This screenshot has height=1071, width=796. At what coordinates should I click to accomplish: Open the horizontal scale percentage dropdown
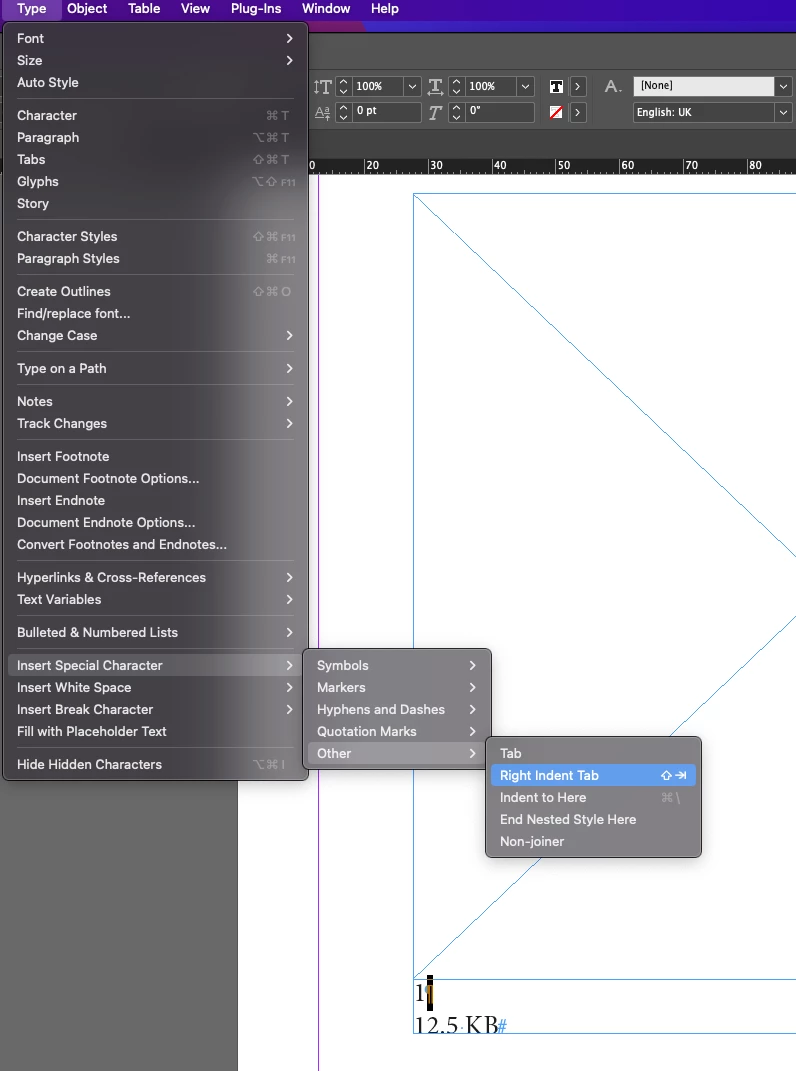(525, 87)
